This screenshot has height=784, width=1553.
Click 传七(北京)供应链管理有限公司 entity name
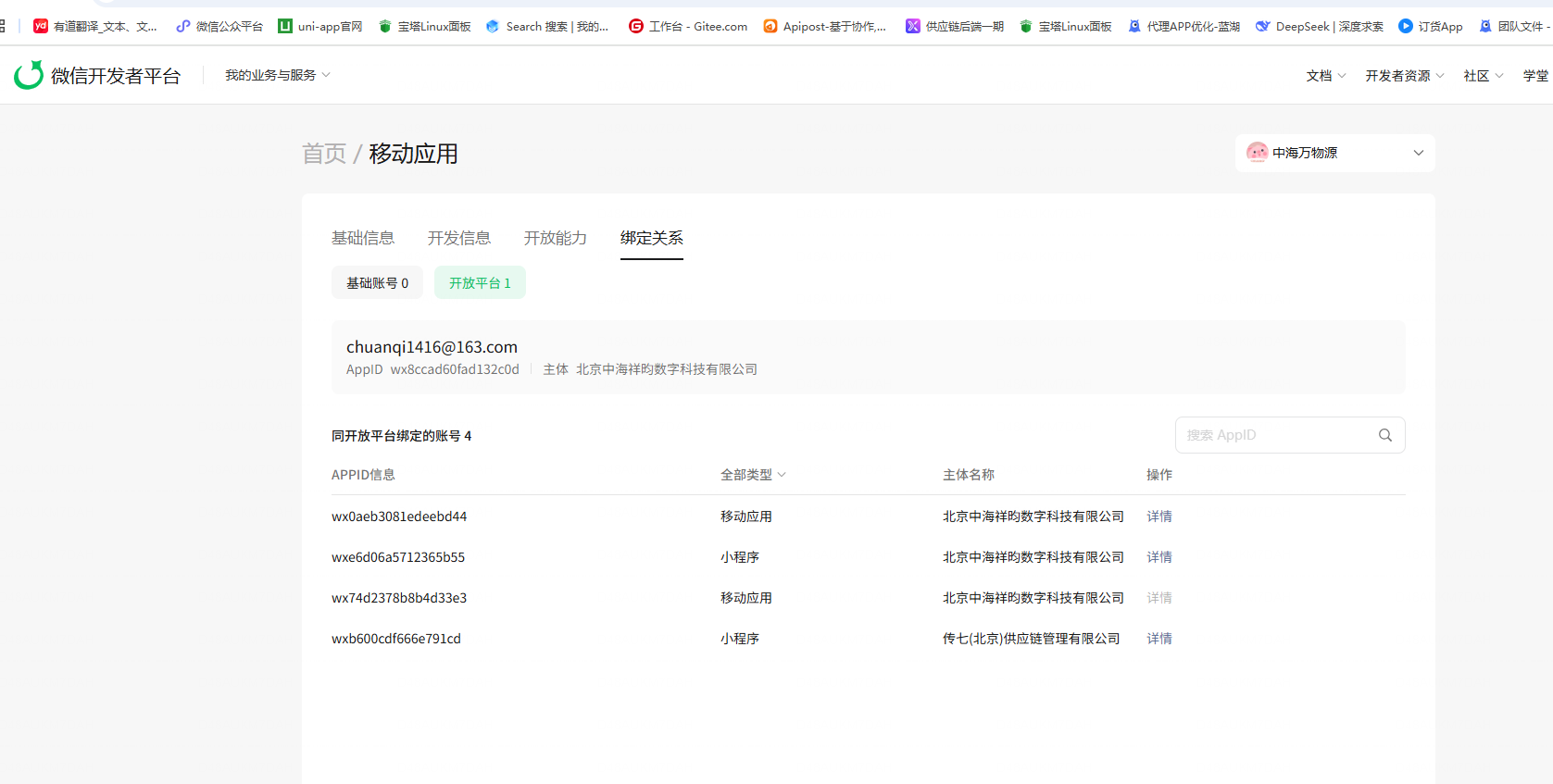point(1032,639)
